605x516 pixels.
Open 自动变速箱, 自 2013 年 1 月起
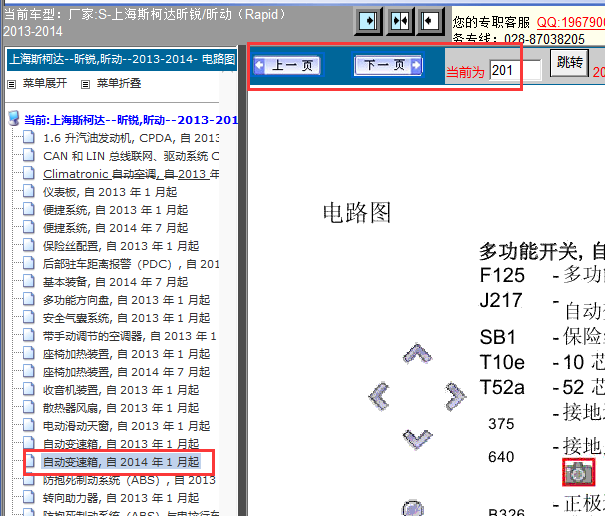pos(121,444)
